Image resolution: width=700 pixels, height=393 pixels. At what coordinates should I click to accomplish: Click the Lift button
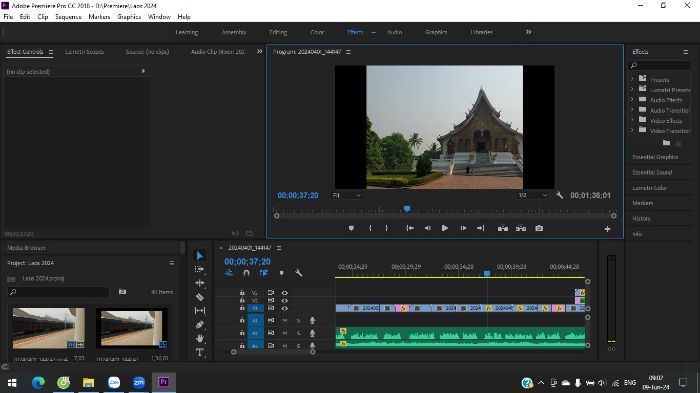pyautogui.click(x=503, y=228)
